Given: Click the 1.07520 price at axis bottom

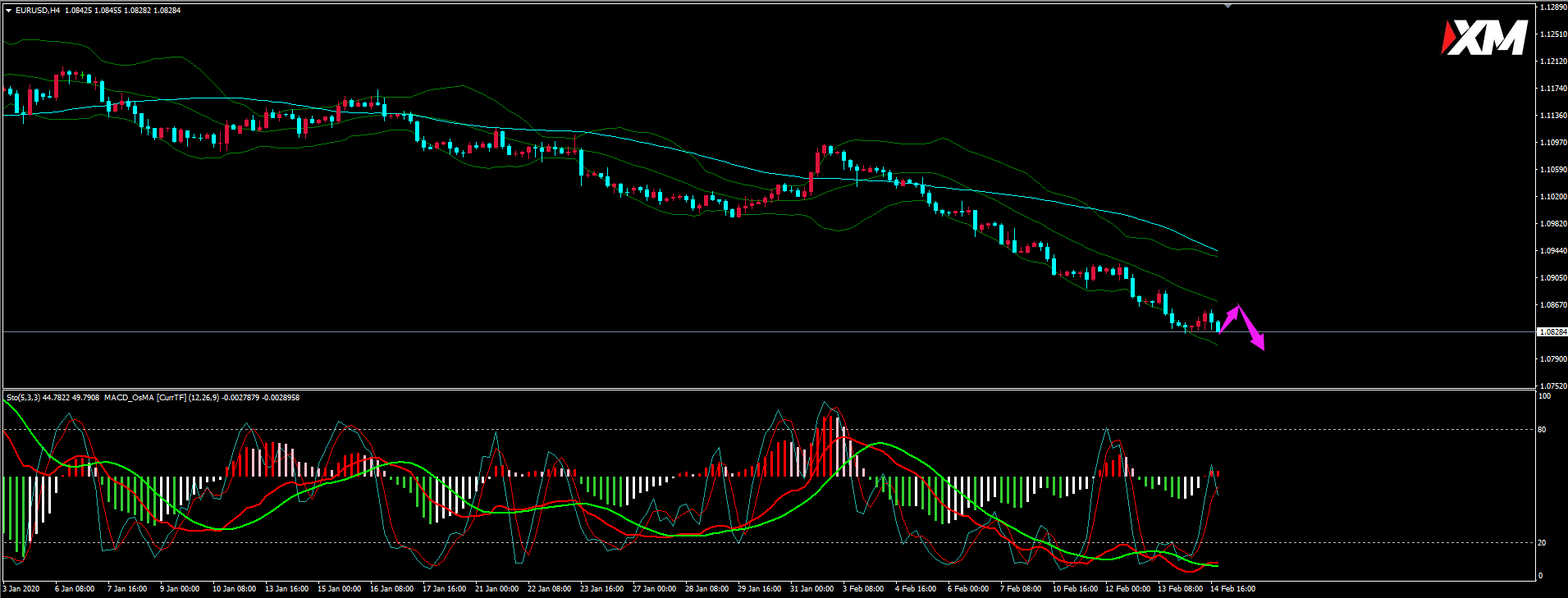Looking at the screenshot, I should pos(1552,386).
